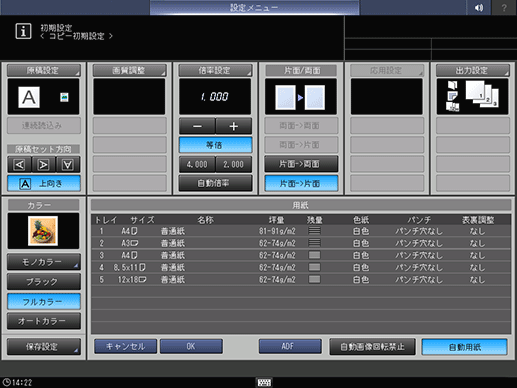The image size is (517, 388).
Task: Select 片面->両面 mode
Action: [x=301, y=164]
